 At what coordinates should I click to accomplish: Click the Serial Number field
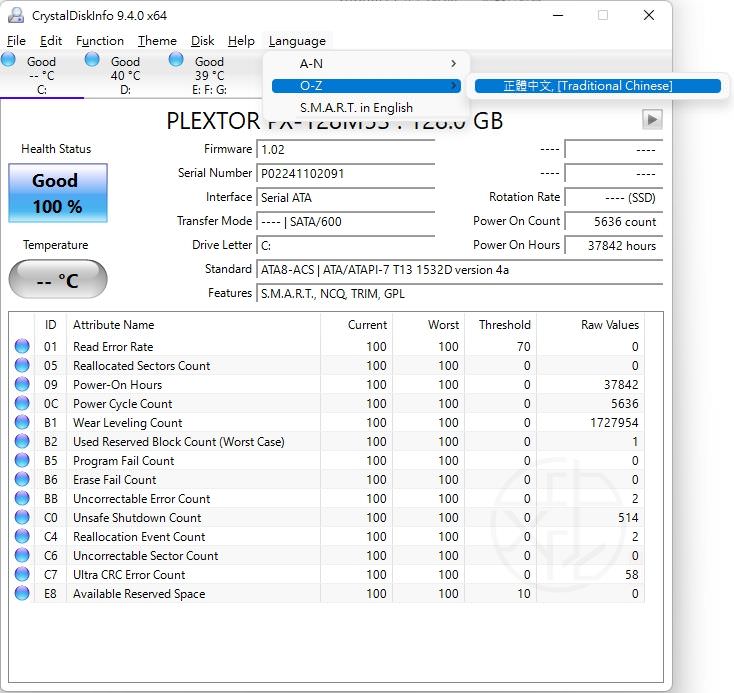[x=345, y=173]
